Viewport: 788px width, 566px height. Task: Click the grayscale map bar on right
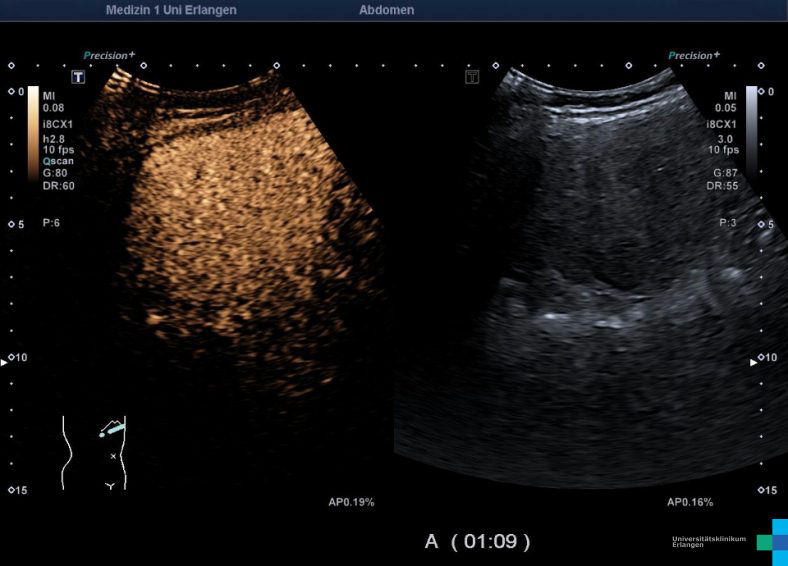coord(751,130)
